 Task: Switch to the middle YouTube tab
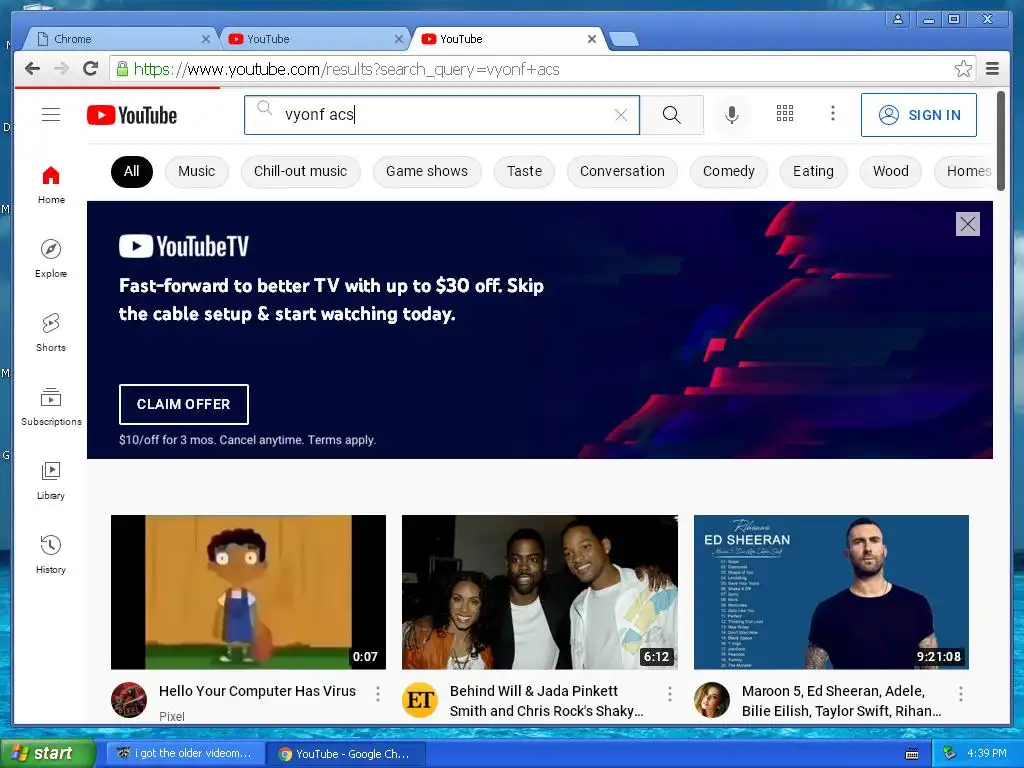(313, 39)
